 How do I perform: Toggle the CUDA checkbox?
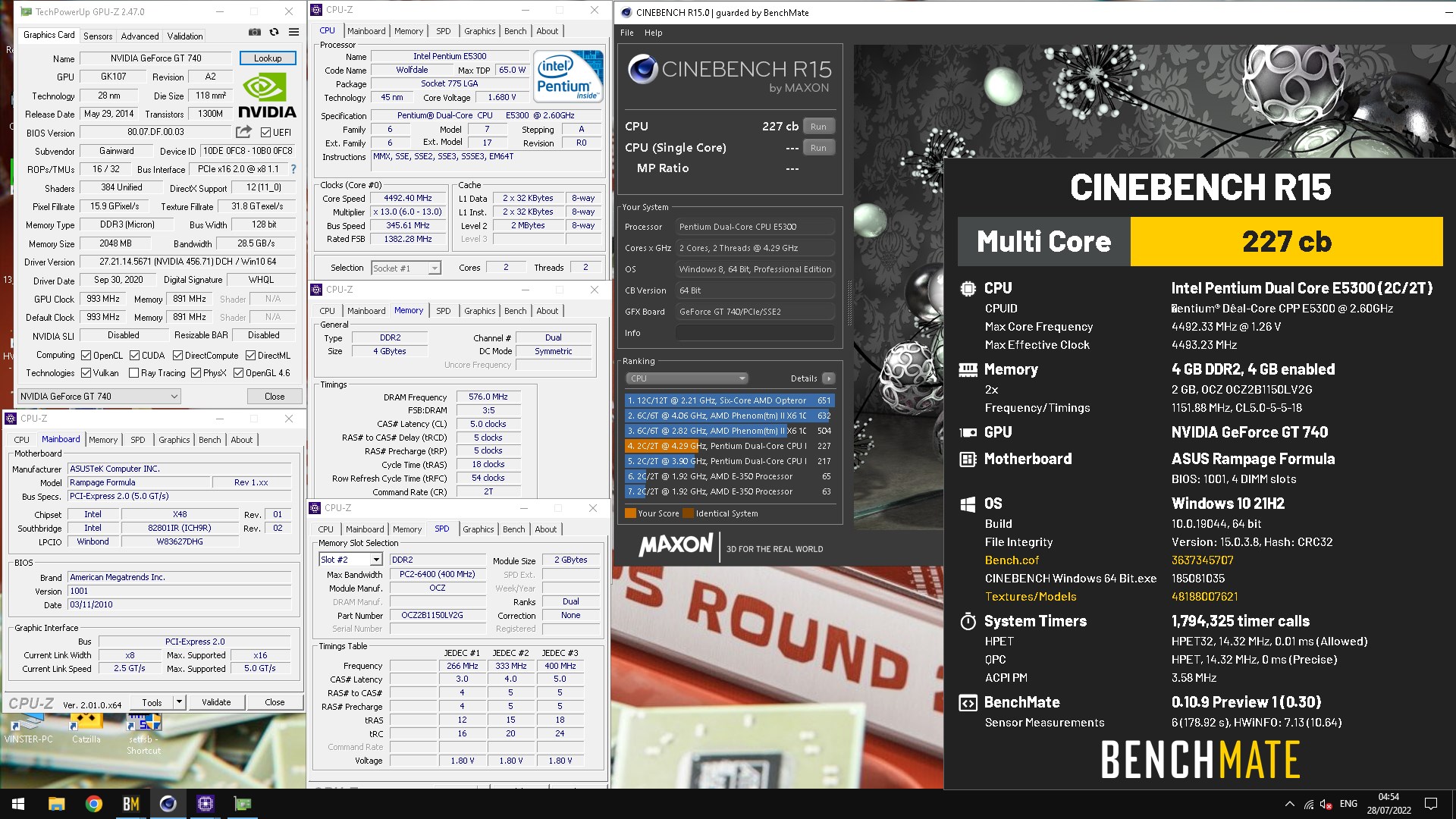pos(134,355)
